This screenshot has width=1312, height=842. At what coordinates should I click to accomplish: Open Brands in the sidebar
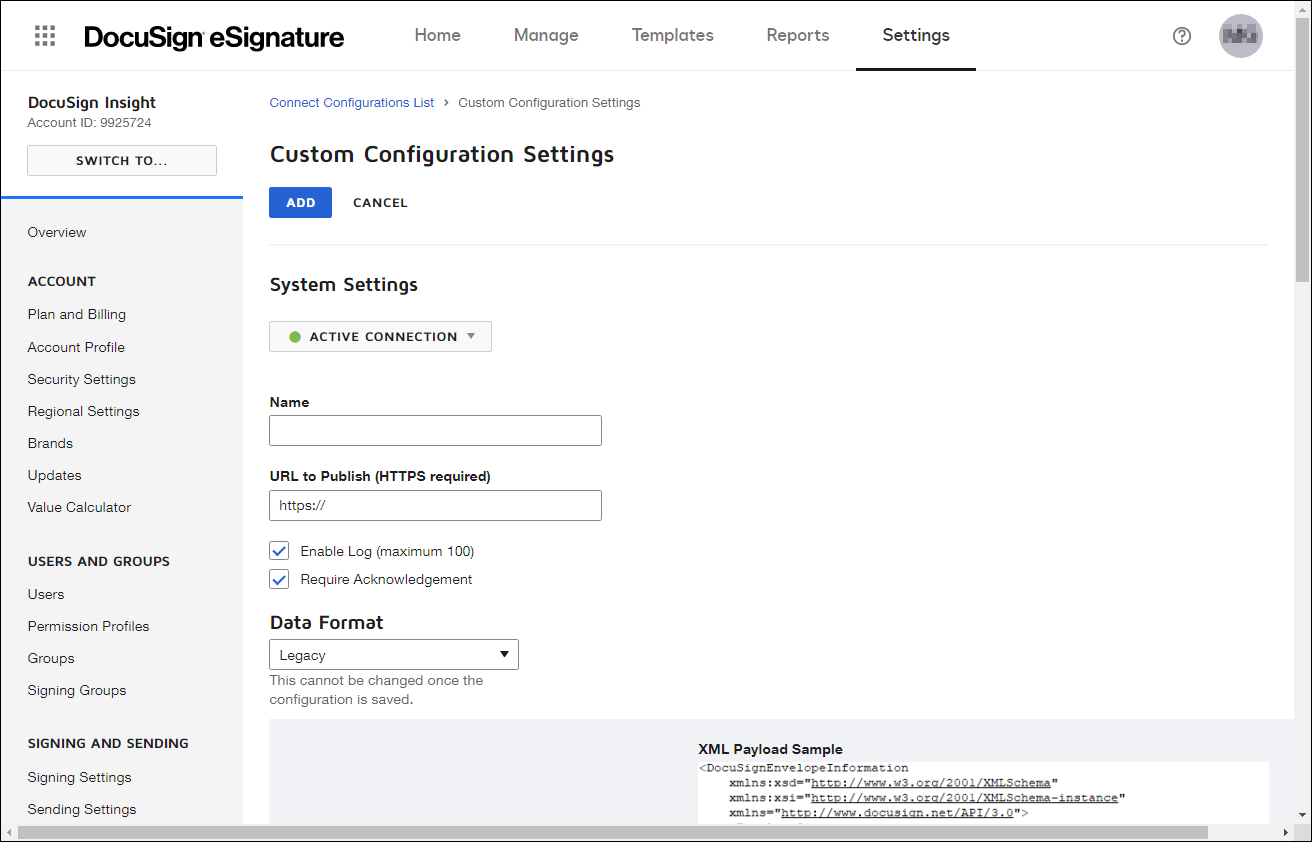point(50,443)
